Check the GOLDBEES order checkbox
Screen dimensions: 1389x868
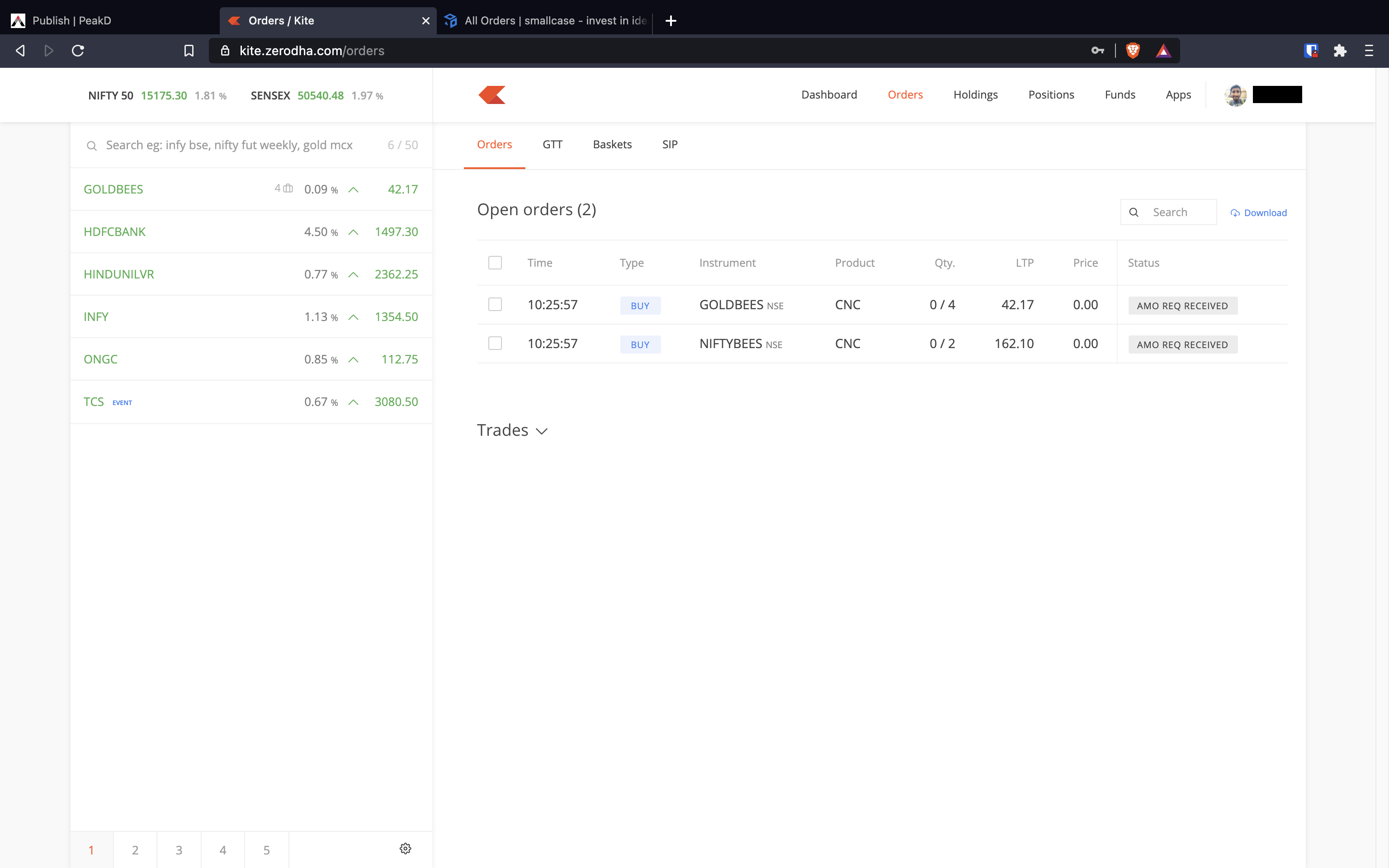click(x=495, y=304)
